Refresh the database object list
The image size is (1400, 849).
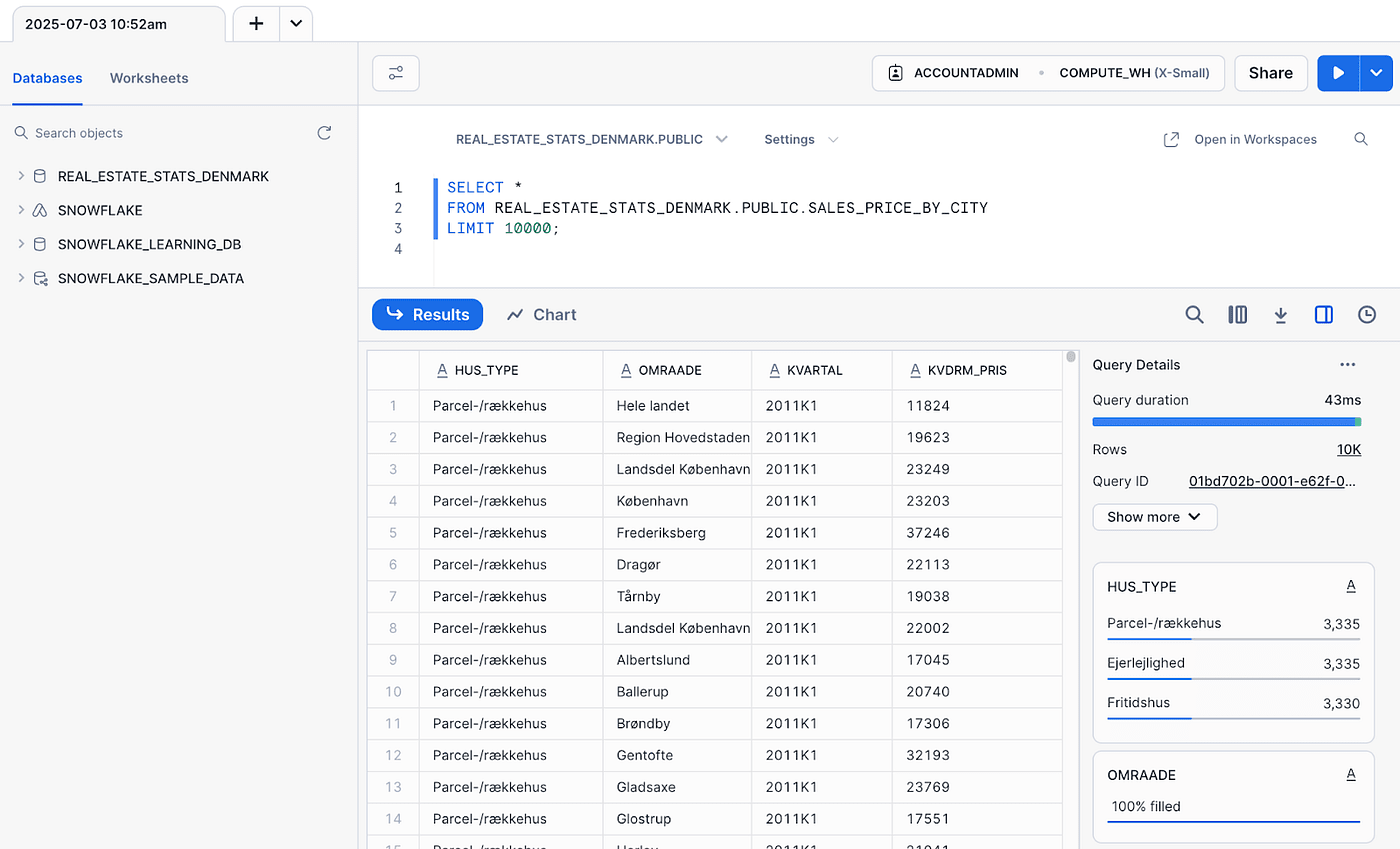pyautogui.click(x=324, y=133)
